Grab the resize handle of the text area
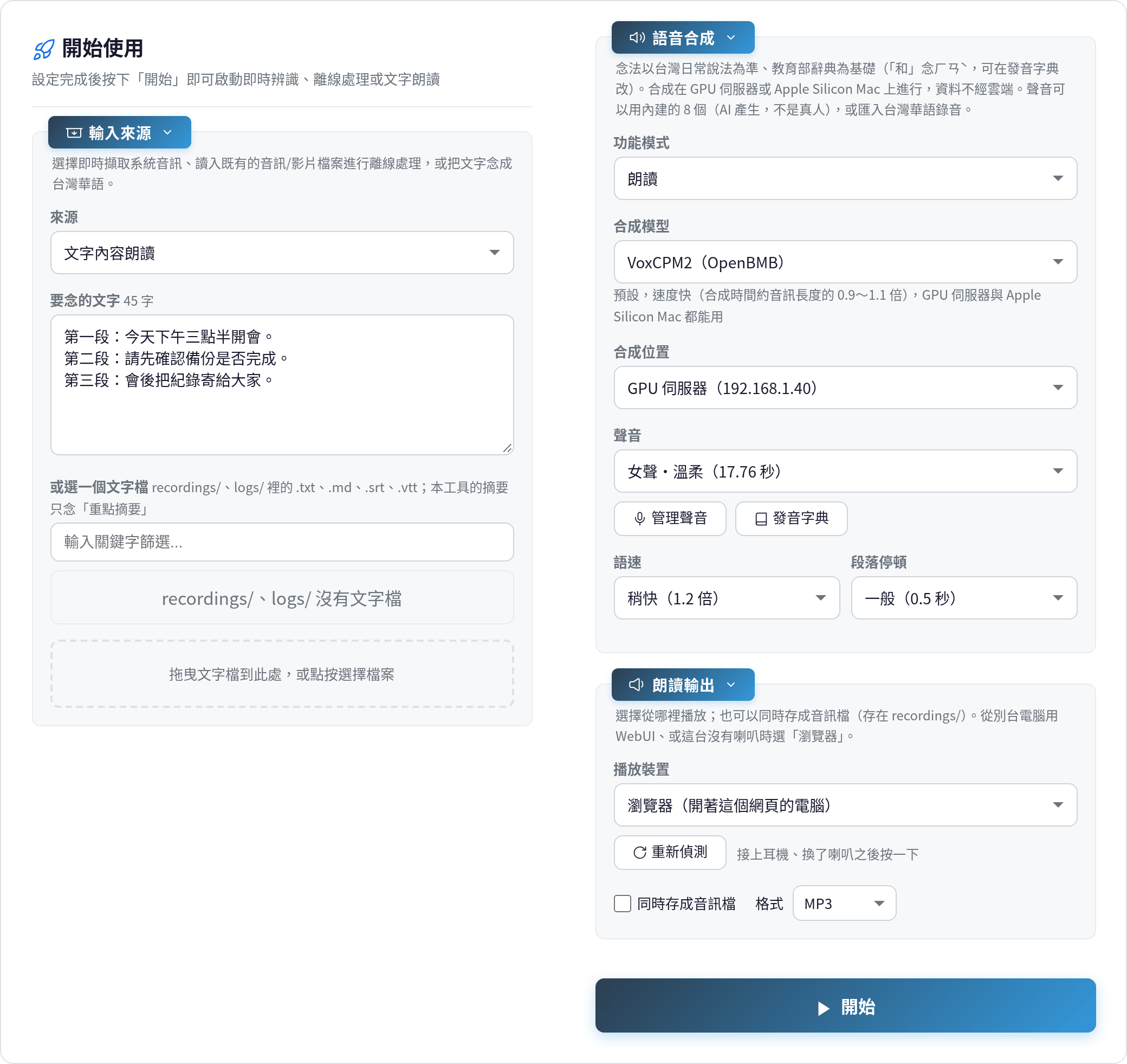The image size is (1127, 1064). coord(507,448)
